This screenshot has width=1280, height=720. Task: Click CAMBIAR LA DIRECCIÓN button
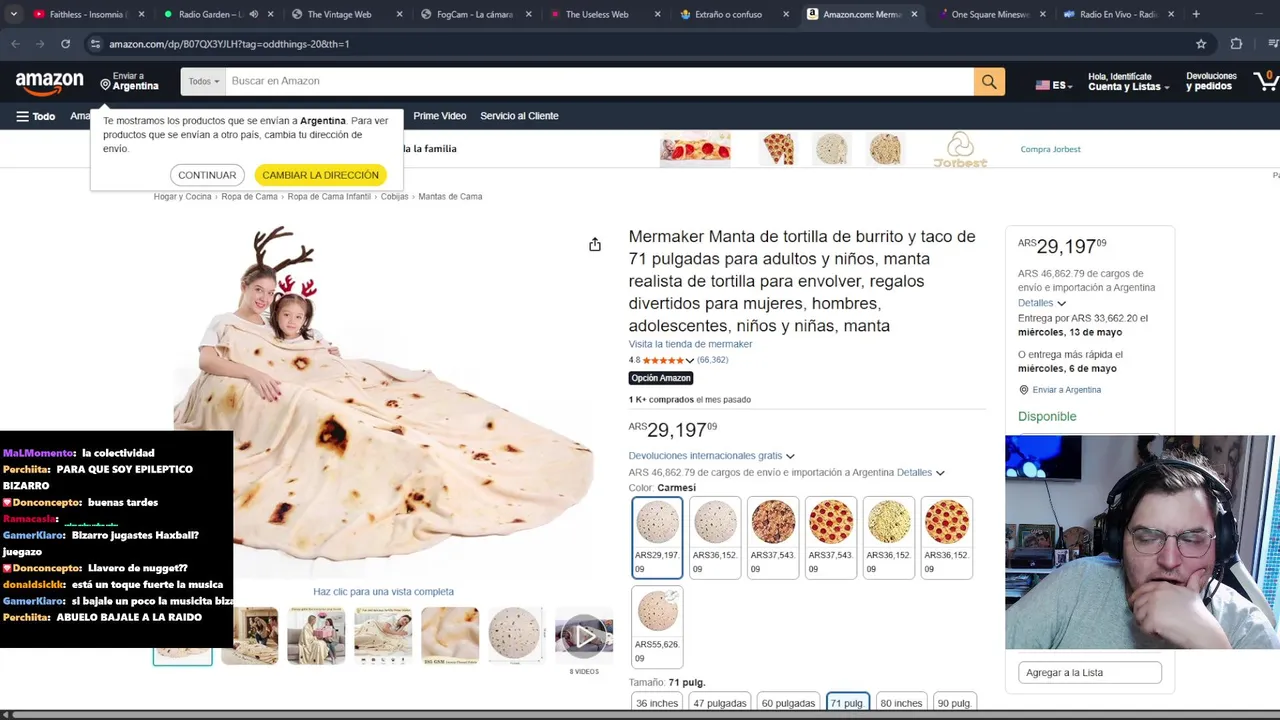[x=320, y=175]
